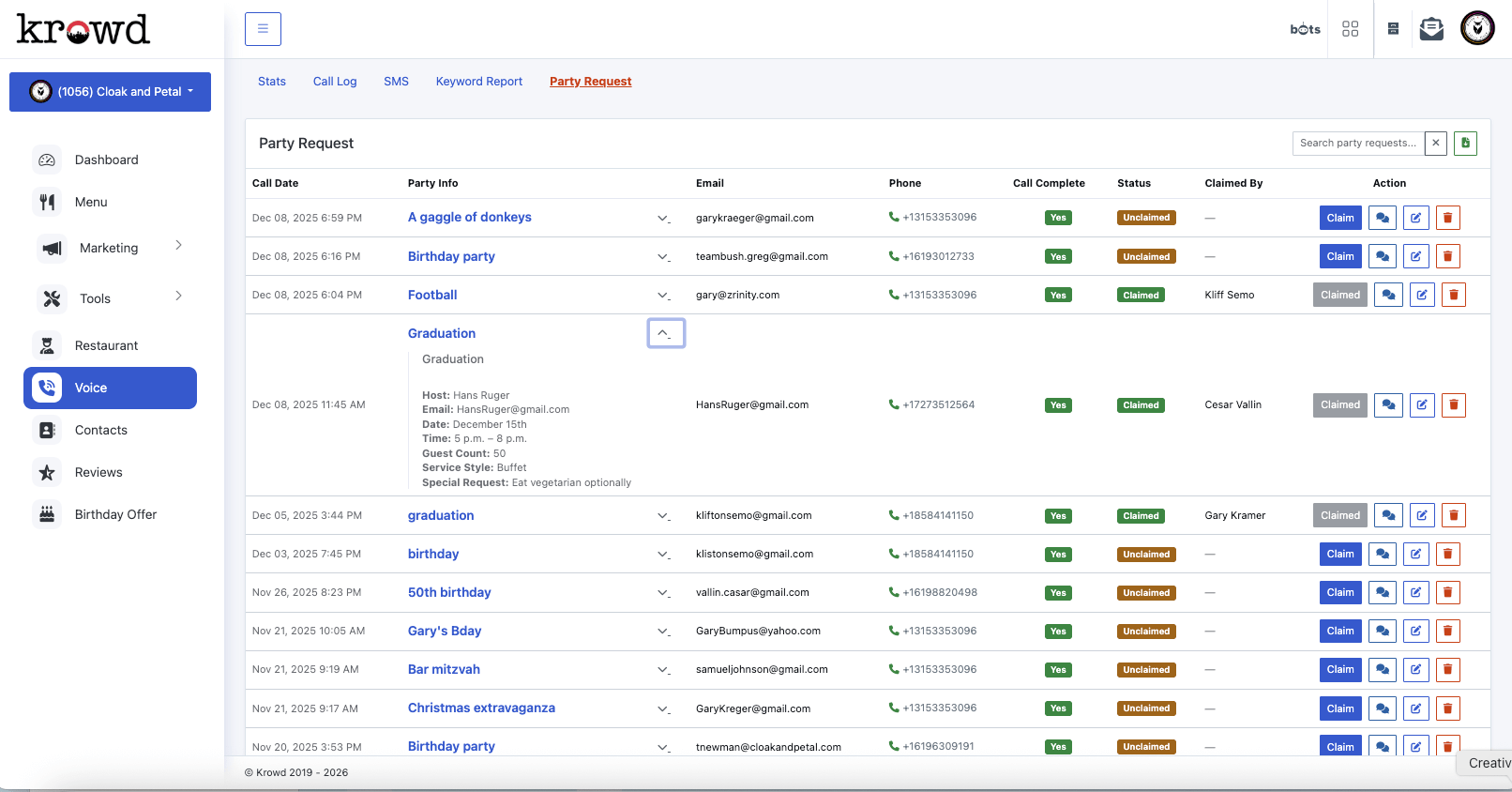Open chat for A gaggle of donkeys

coord(1382,218)
